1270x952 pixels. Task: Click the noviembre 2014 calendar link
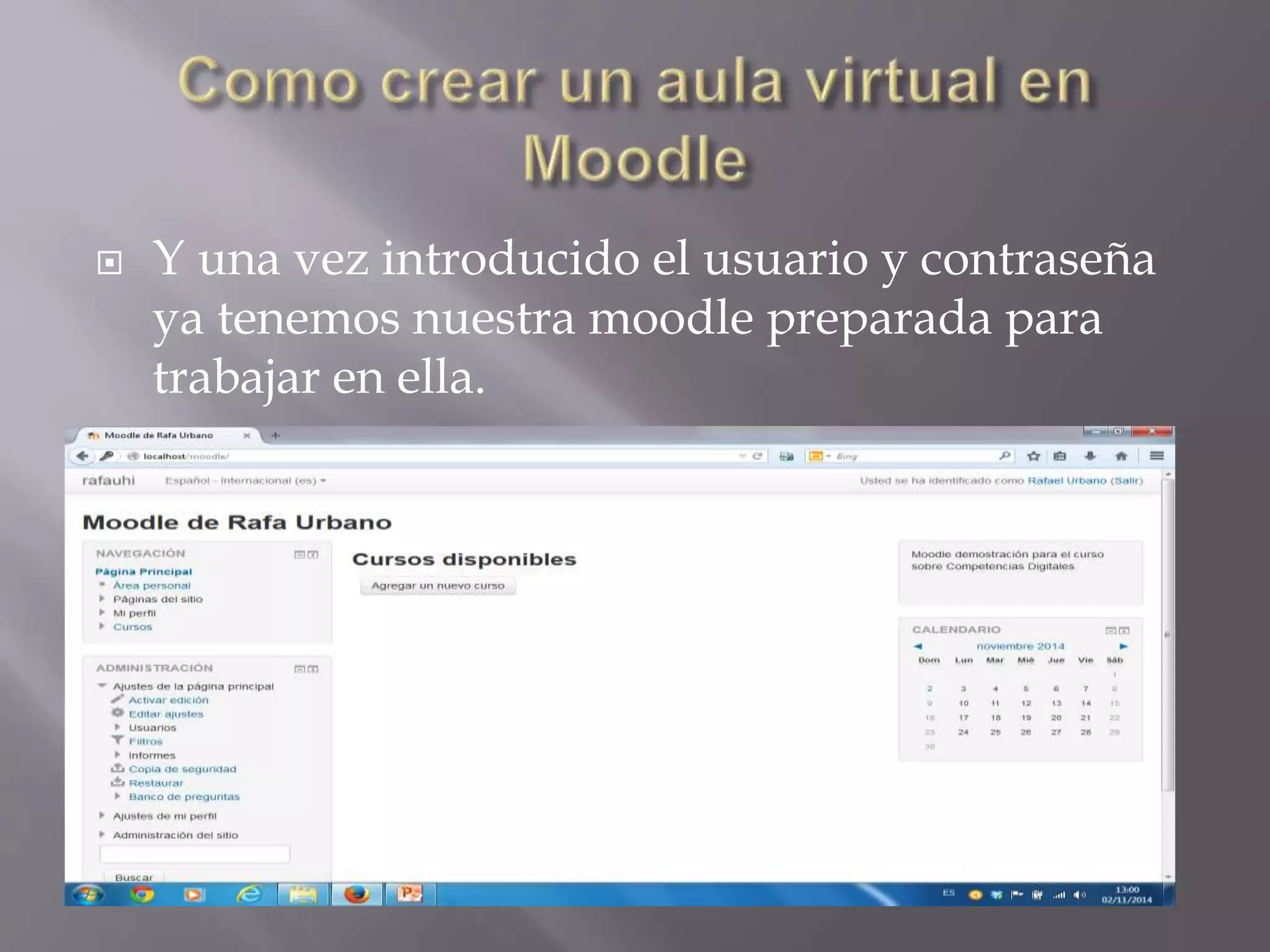click(1021, 646)
